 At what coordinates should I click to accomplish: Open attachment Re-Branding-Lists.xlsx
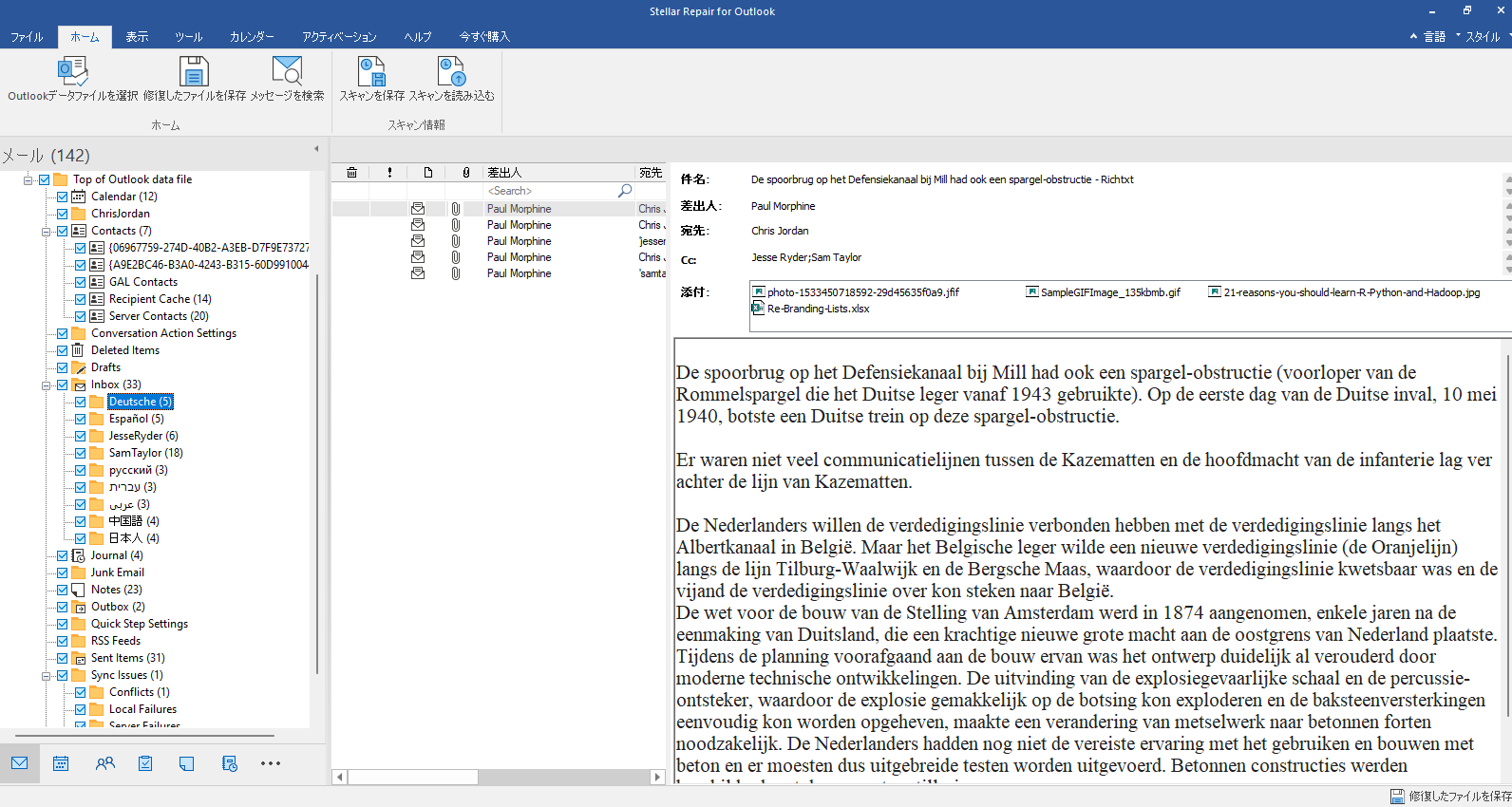pos(811,309)
